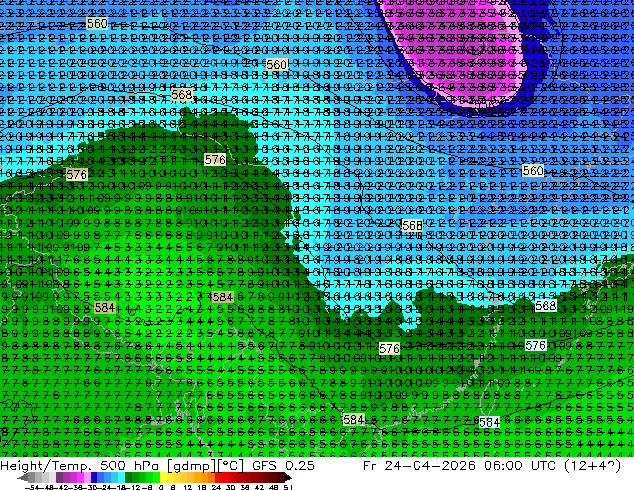The image size is (634, 490).
Task: Click the bright red 24 degree legend swatch
Action: [218, 477]
